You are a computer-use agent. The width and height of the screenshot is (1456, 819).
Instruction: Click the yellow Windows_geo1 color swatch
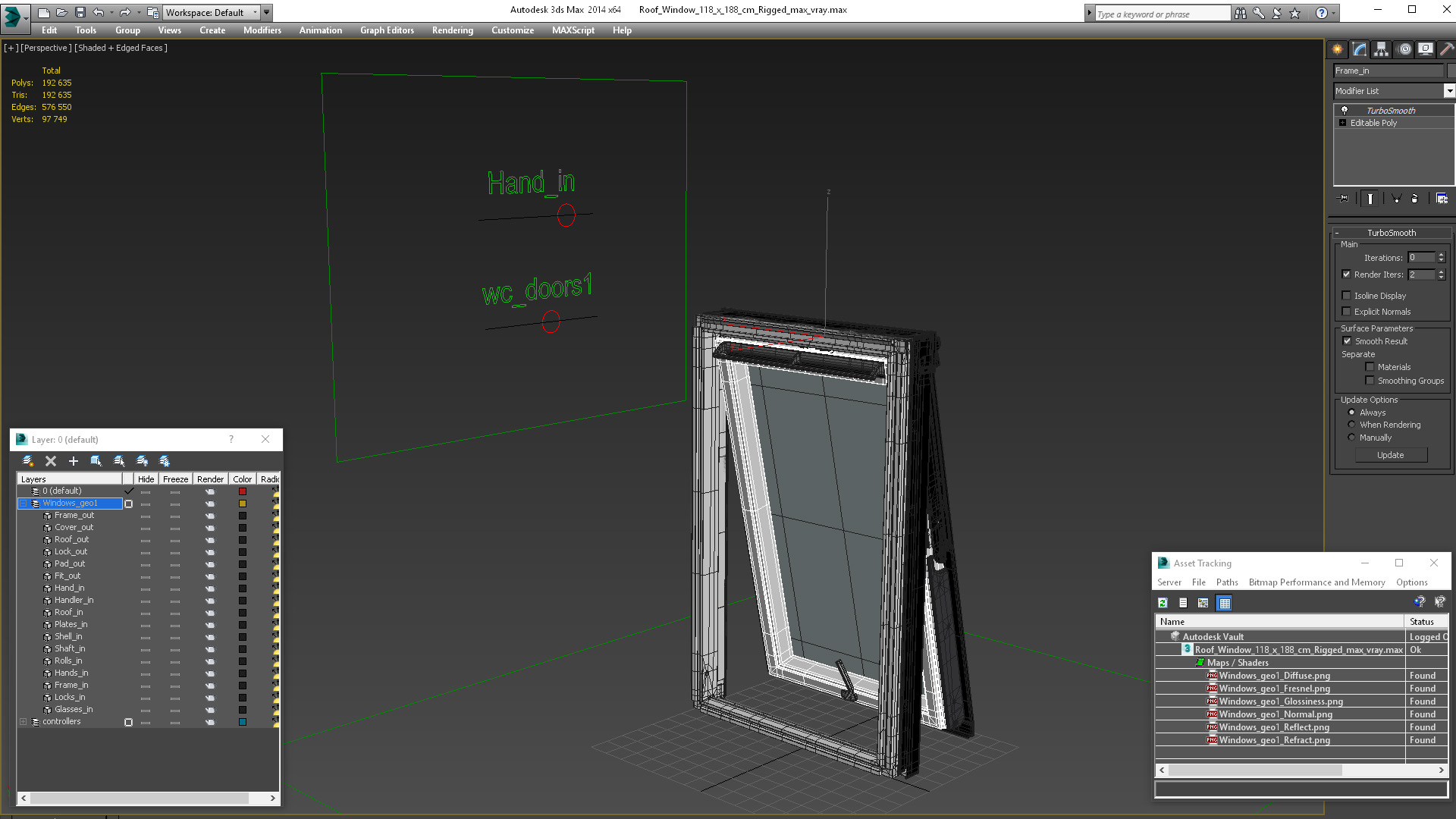click(243, 504)
